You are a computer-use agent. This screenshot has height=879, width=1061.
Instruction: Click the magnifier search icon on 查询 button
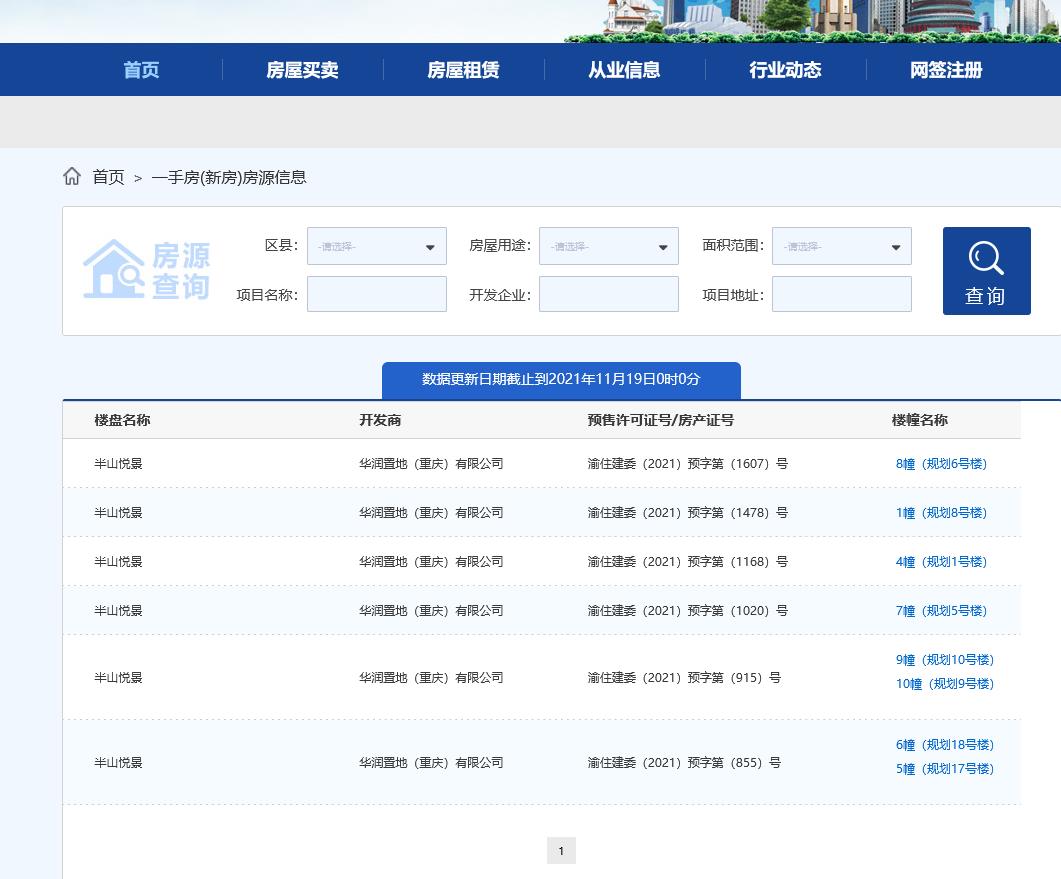coord(986,258)
